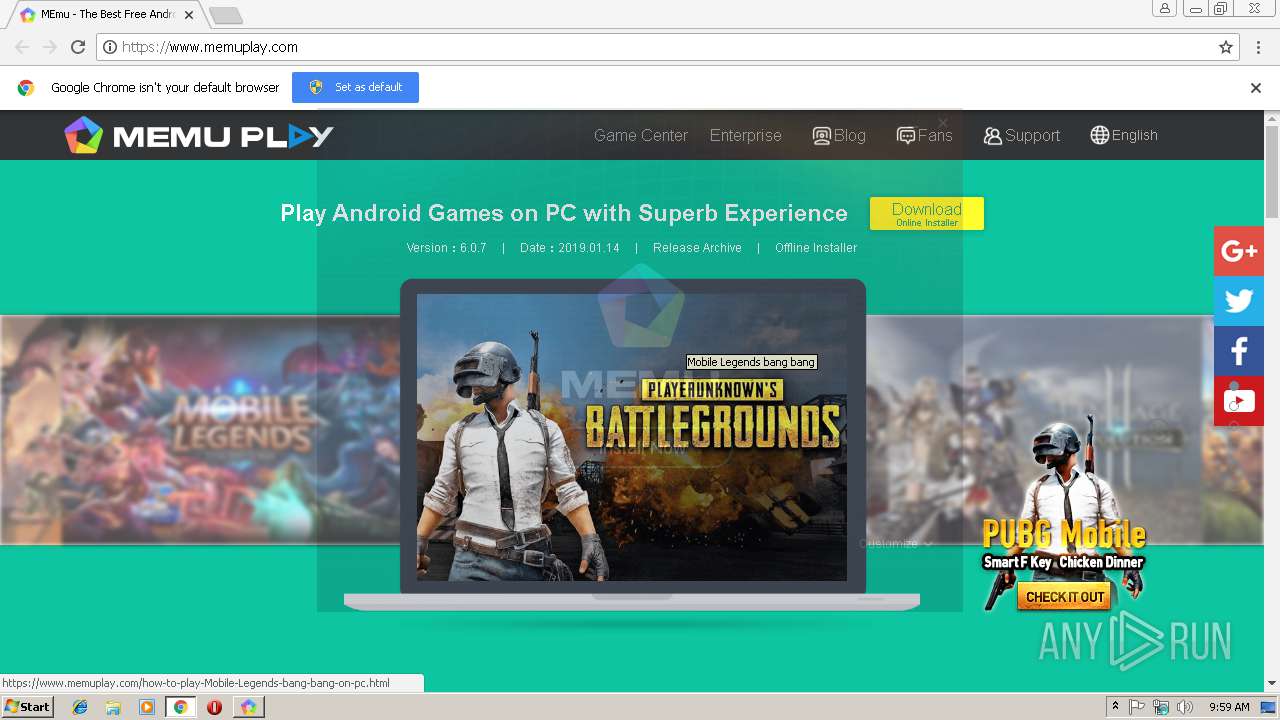Go back in browser

22,47
